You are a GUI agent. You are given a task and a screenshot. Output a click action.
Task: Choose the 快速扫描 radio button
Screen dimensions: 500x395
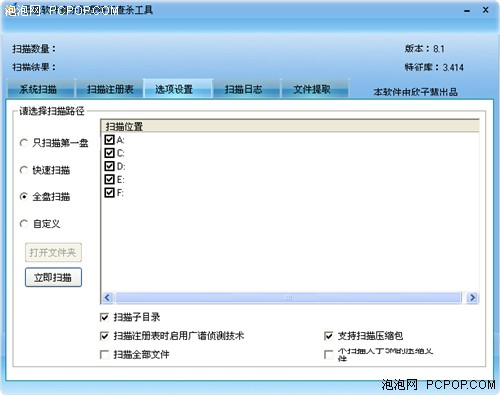point(24,170)
